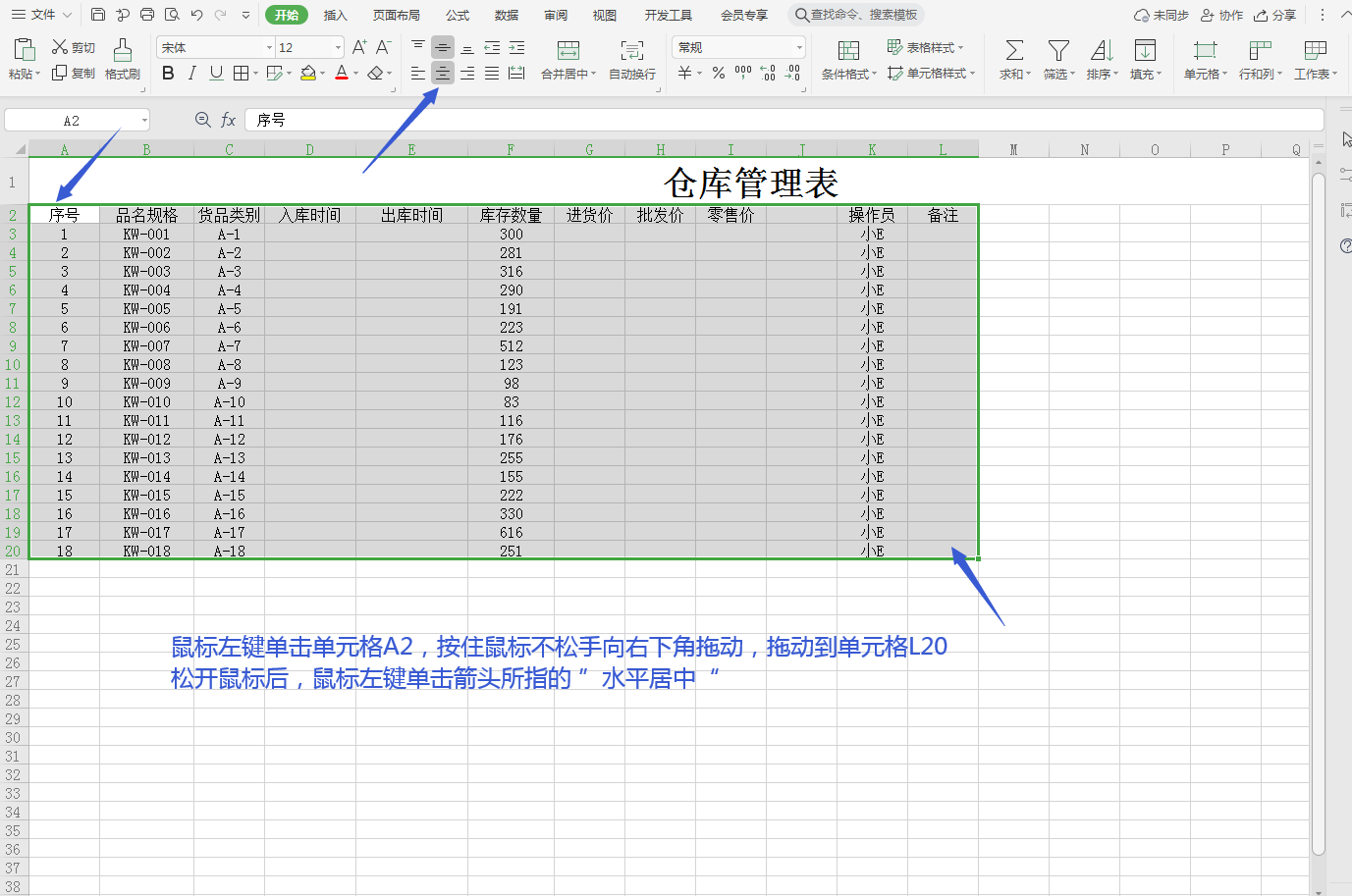The image size is (1352, 896).
Task: Cut selection with the 剪切 scissors
Action: [x=74, y=47]
